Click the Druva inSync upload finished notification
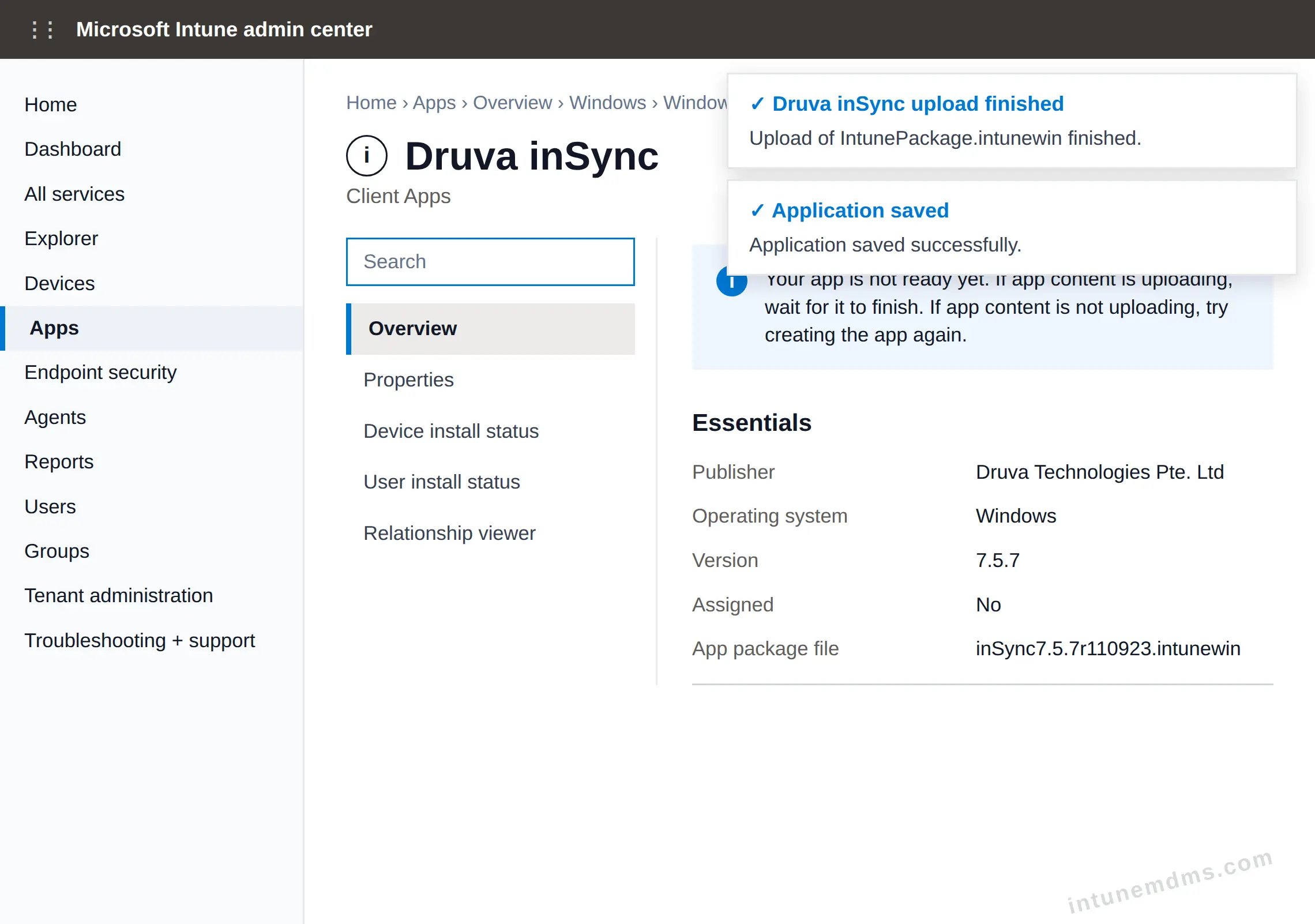Screen dimensions: 1315x924 pyautogui.click(x=1012, y=121)
